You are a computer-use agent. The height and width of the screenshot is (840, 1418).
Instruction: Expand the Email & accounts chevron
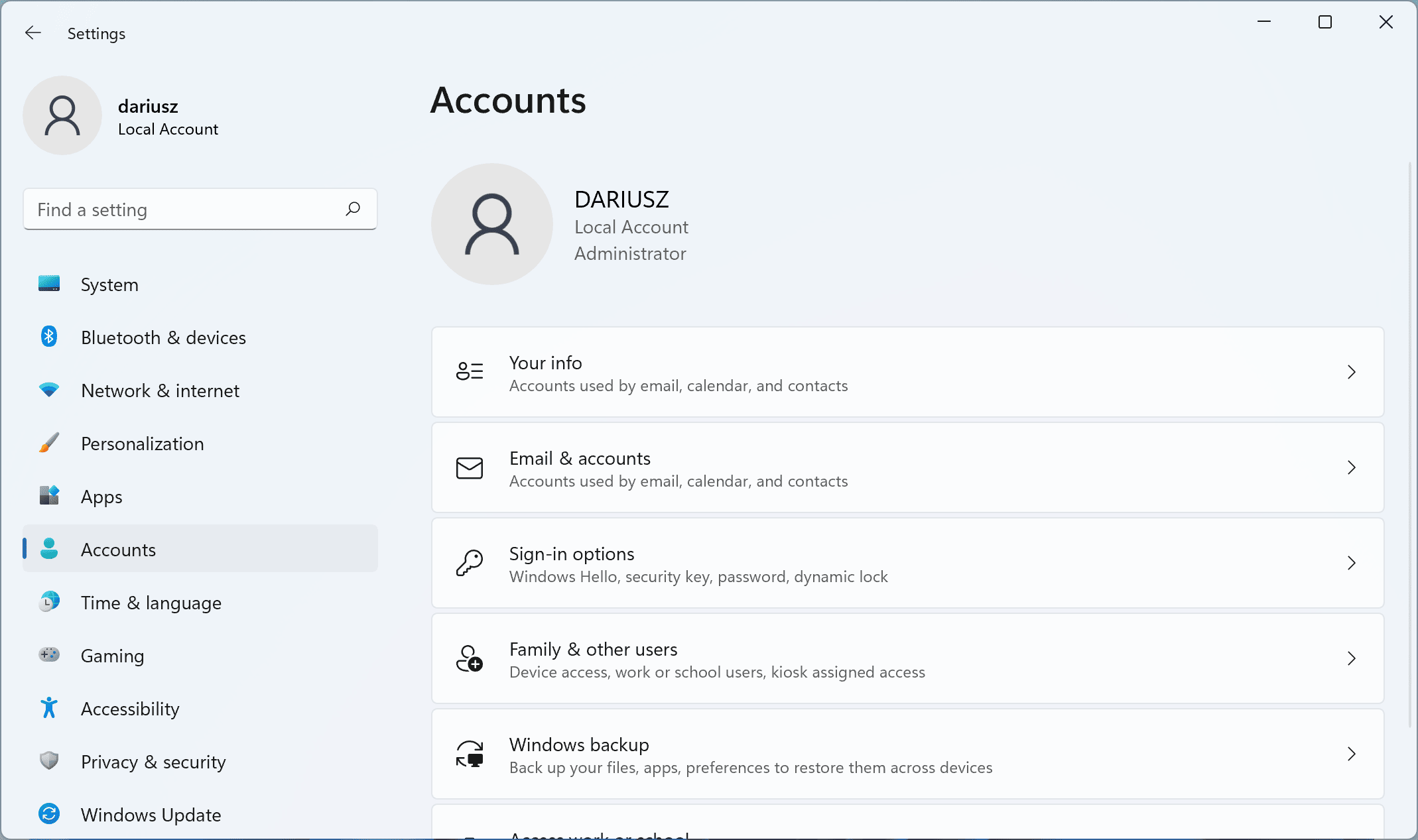(1351, 467)
